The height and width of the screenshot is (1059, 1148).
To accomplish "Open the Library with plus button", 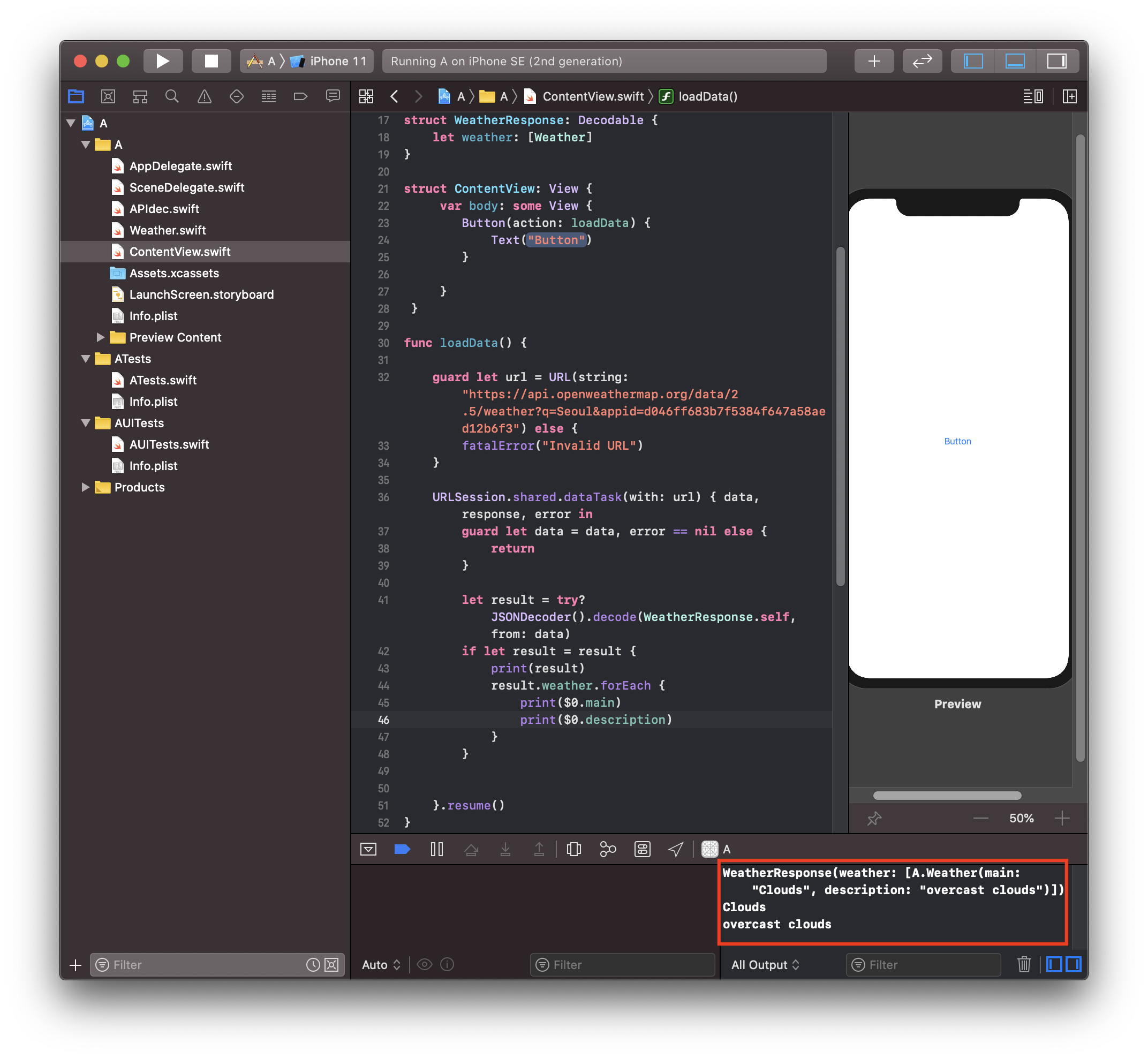I will (873, 62).
